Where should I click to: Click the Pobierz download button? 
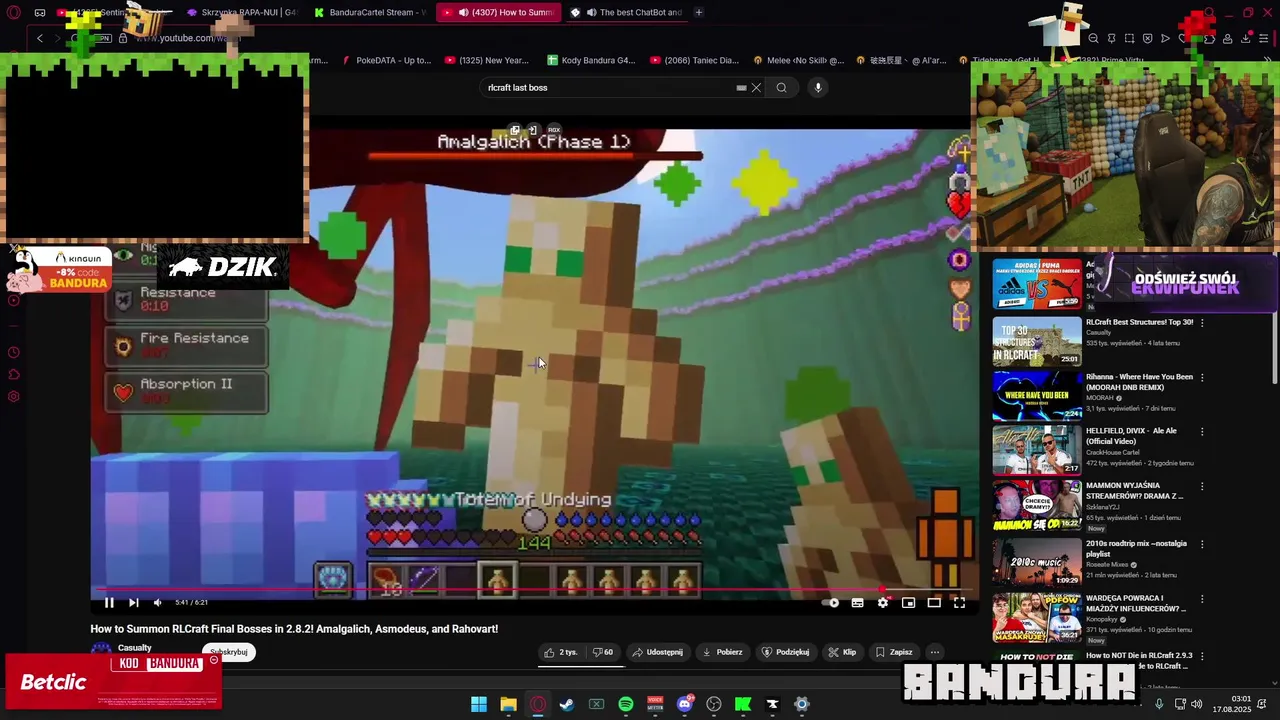[722, 652]
